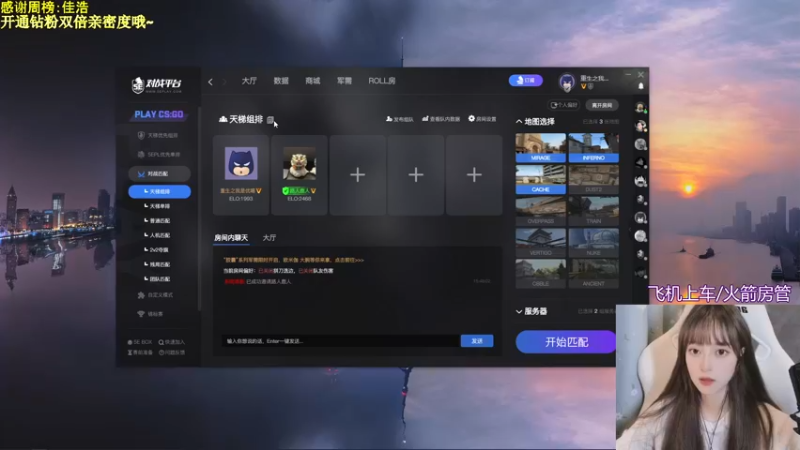This screenshot has height=450, width=800.
Task: Toggle the TRAIN map selection
Action: point(593,211)
